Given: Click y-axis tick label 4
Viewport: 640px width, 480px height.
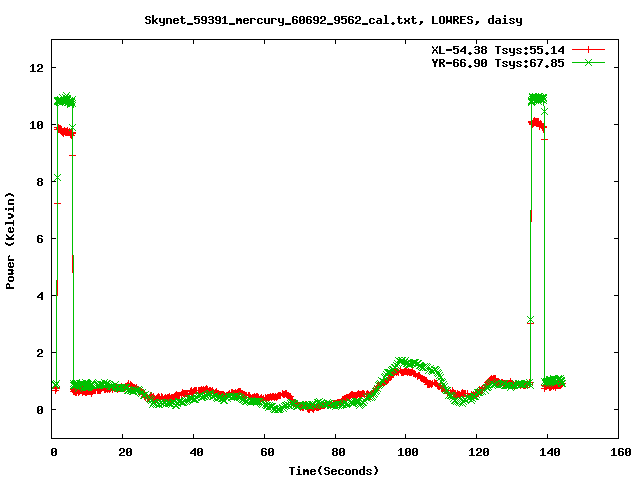Looking at the screenshot, I should 40,296.
